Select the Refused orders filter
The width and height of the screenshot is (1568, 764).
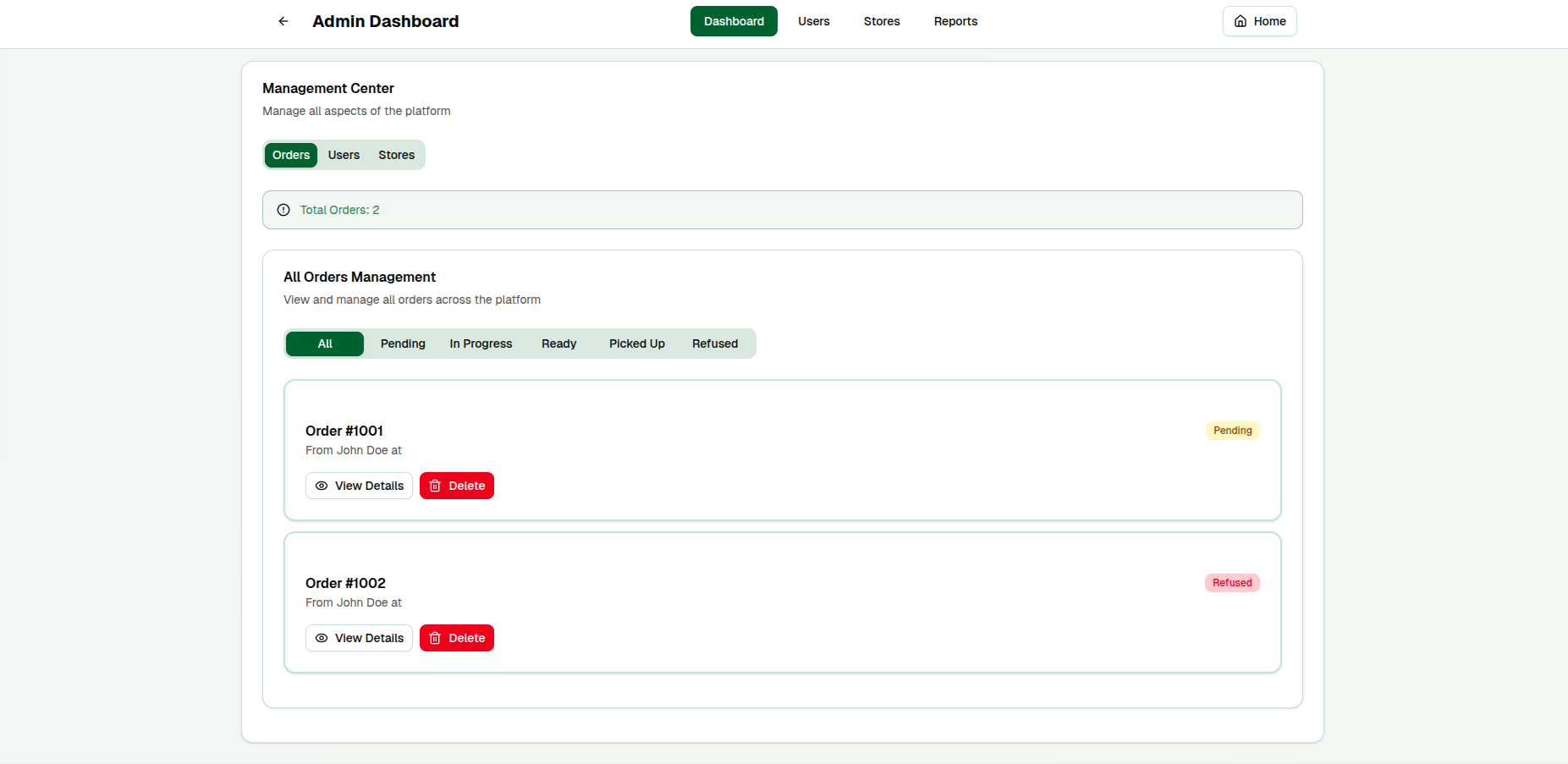point(714,344)
